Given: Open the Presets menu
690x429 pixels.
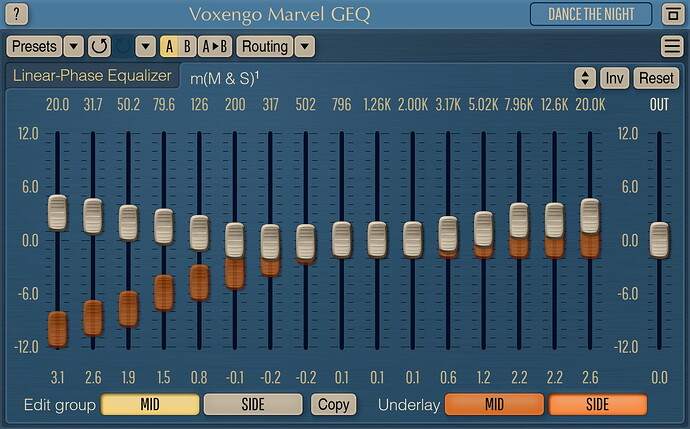Looking at the screenshot, I should [34, 46].
